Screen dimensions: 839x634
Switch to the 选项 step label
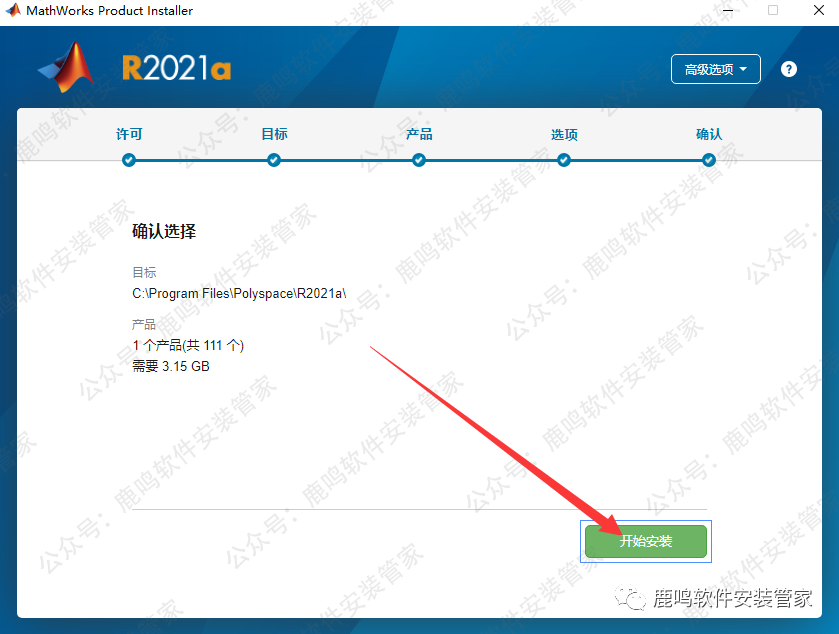coord(564,134)
